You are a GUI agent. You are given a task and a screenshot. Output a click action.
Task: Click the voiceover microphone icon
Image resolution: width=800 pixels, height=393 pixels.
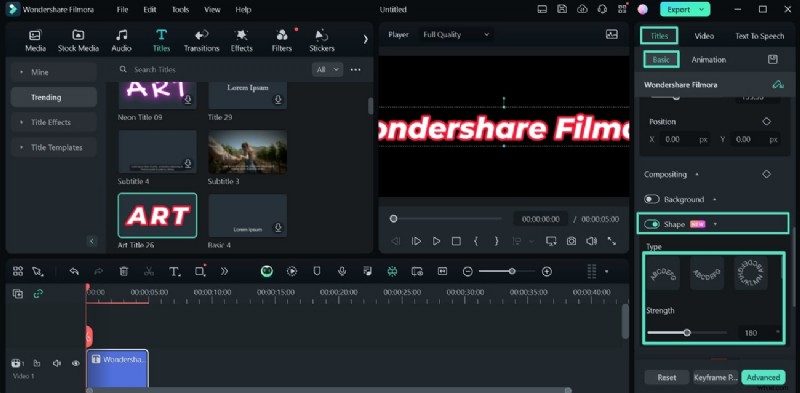click(342, 272)
